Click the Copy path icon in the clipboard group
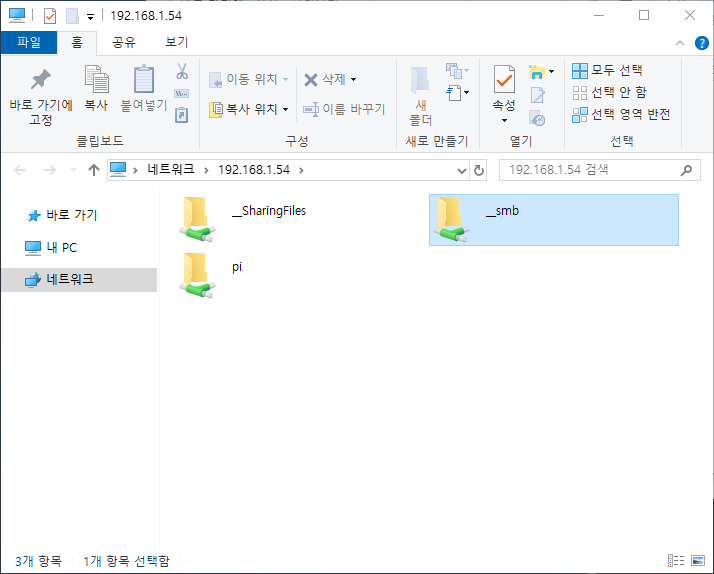The height and width of the screenshot is (574, 714). pyautogui.click(x=182, y=94)
